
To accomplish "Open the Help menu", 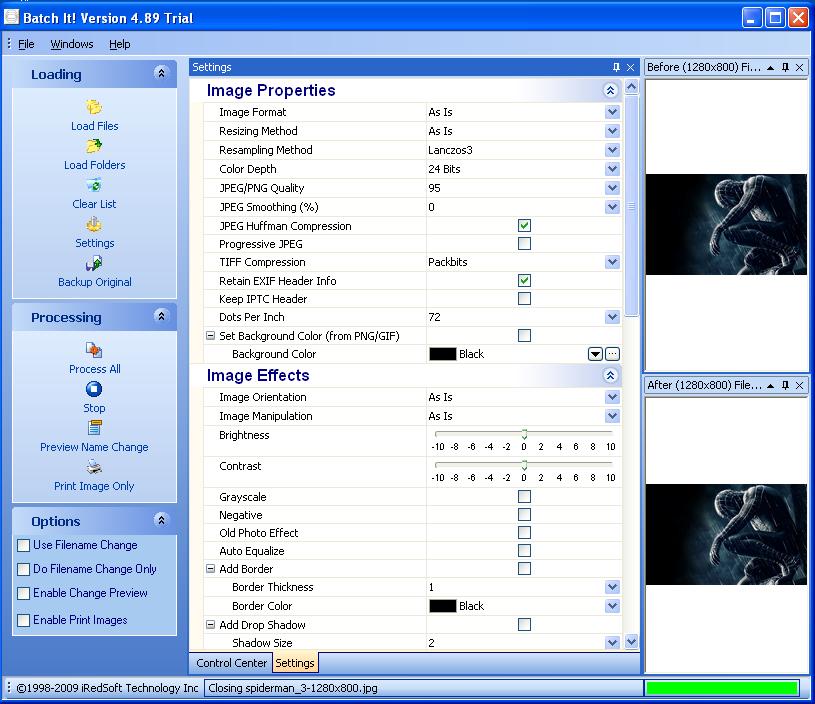I will [120, 44].
